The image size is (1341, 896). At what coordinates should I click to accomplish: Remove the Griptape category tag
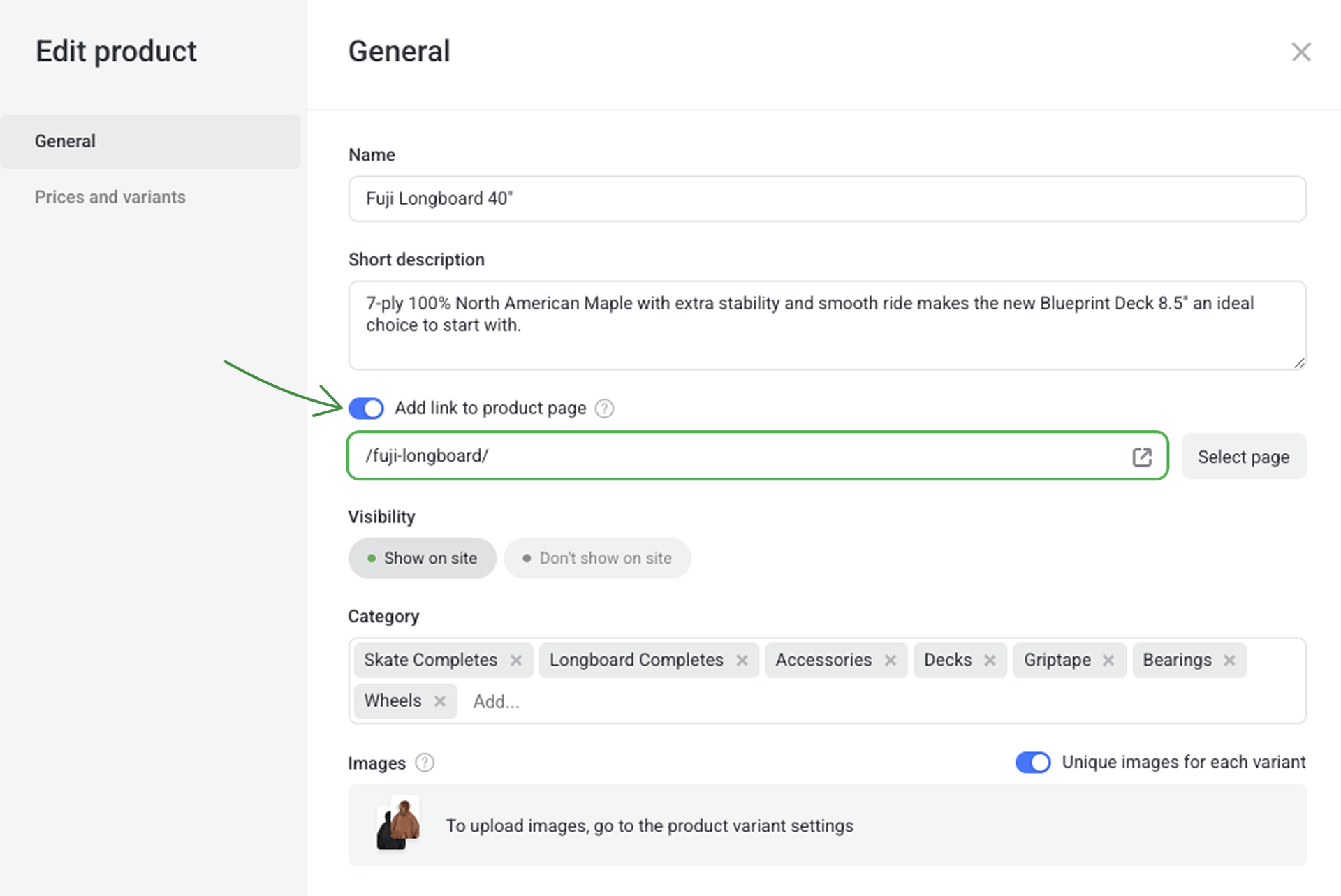click(1108, 660)
